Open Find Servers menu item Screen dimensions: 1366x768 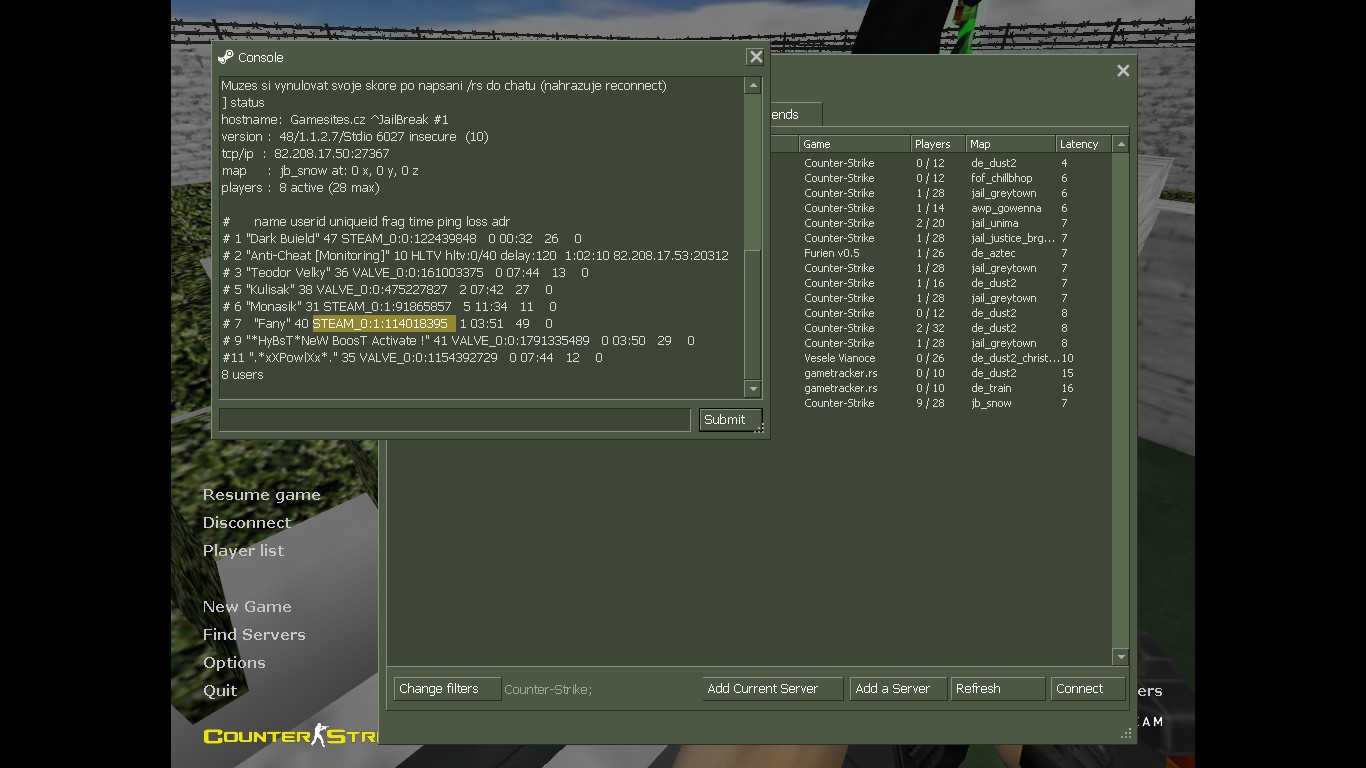254,635
